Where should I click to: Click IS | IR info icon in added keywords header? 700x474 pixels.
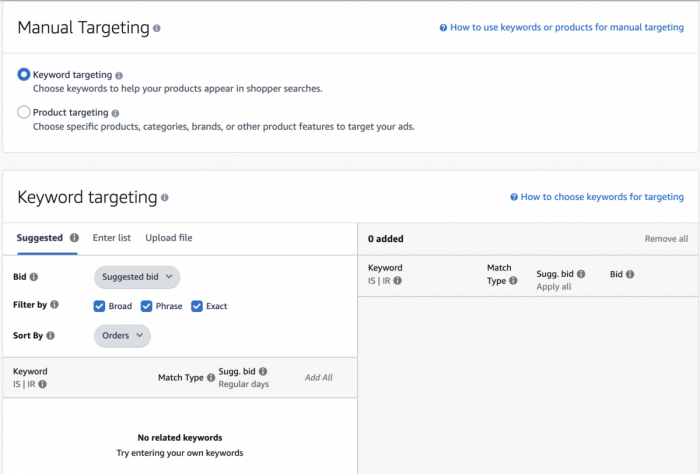(x=397, y=280)
